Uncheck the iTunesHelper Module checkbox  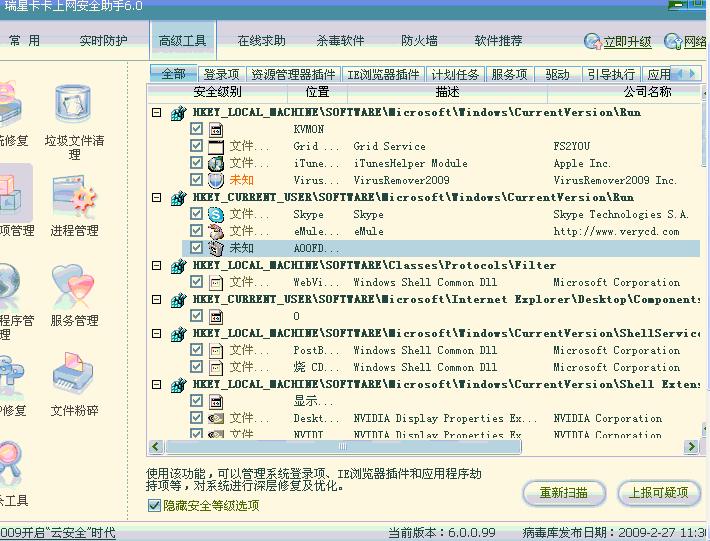(x=196, y=163)
